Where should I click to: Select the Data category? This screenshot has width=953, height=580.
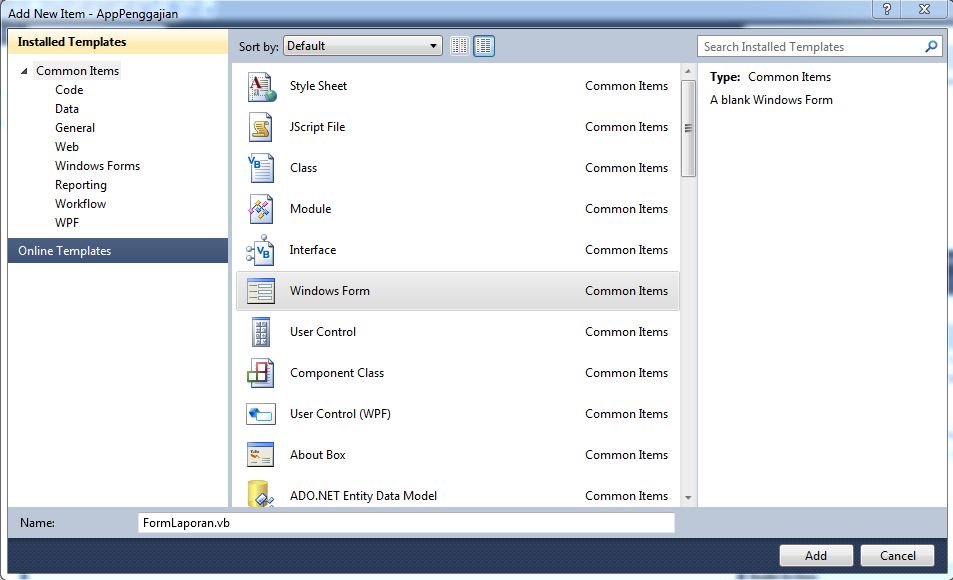pyautogui.click(x=67, y=109)
